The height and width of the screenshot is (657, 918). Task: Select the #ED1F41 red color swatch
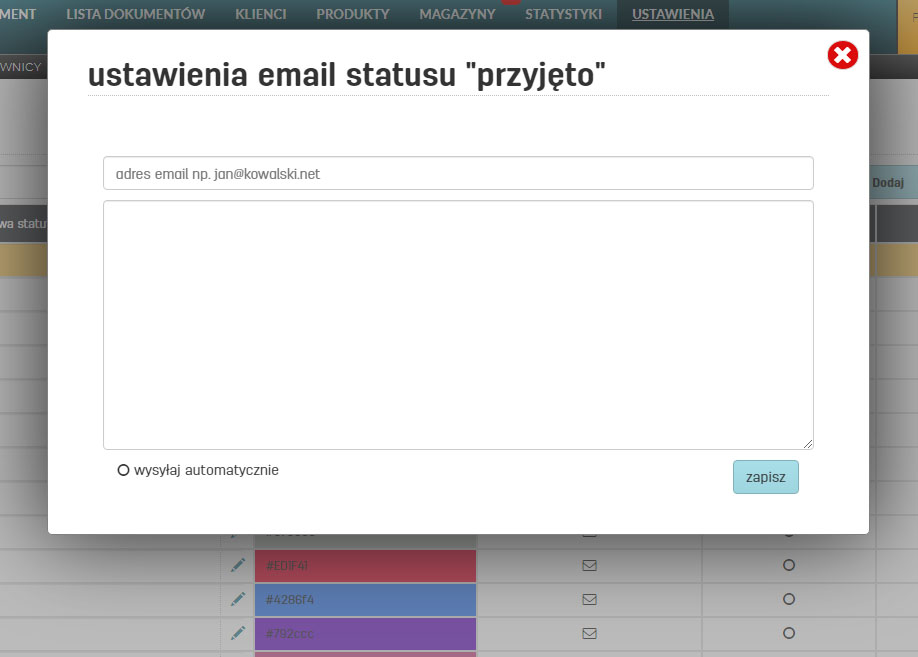[x=365, y=565]
